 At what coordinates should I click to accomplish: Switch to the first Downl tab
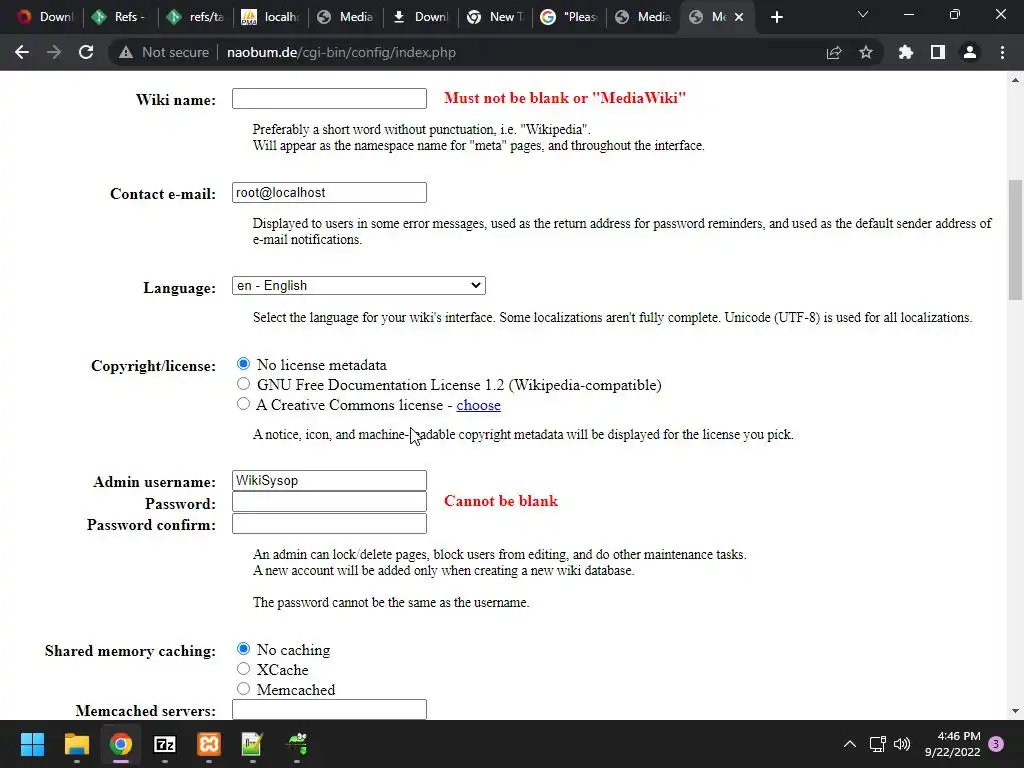coord(46,17)
